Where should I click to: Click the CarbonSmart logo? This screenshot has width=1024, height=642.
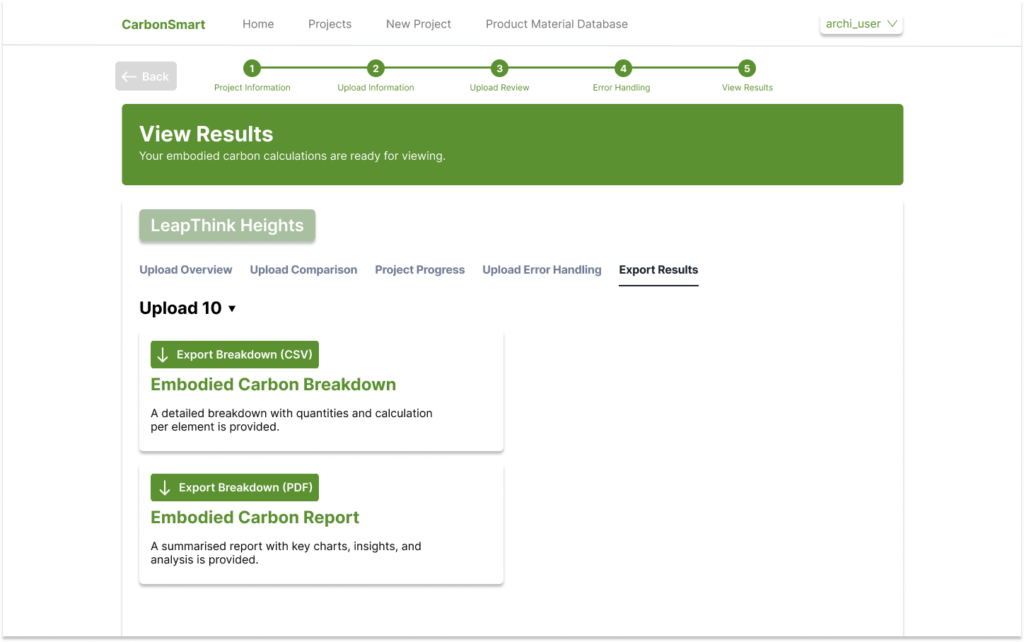163,23
